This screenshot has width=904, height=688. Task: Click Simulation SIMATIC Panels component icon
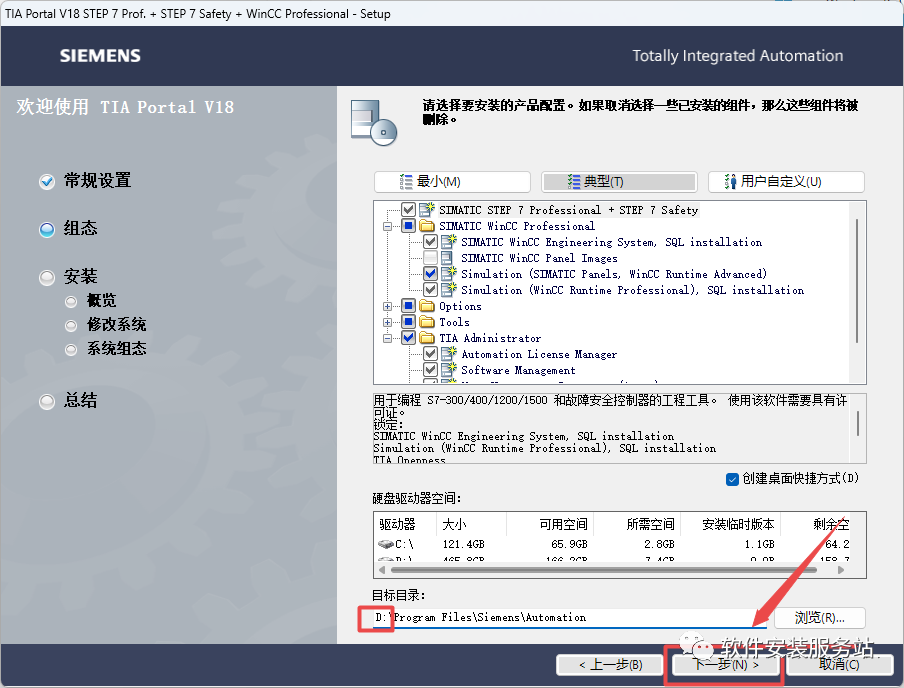point(449,273)
